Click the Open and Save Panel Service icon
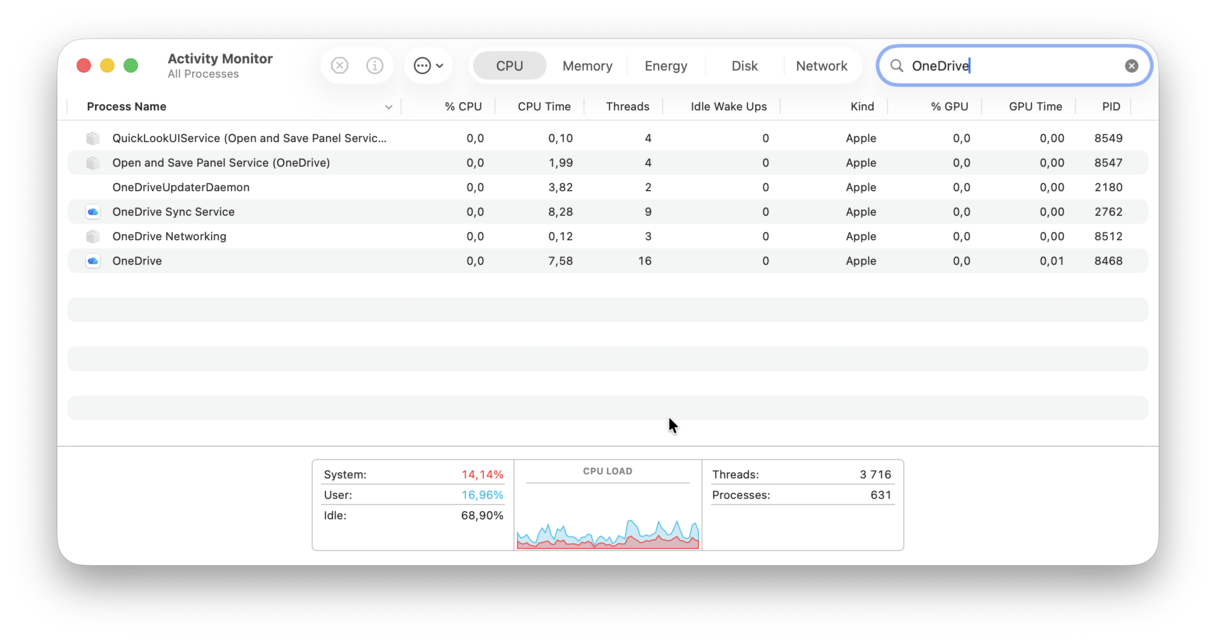Viewport: 1216px width, 641px height. click(93, 163)
